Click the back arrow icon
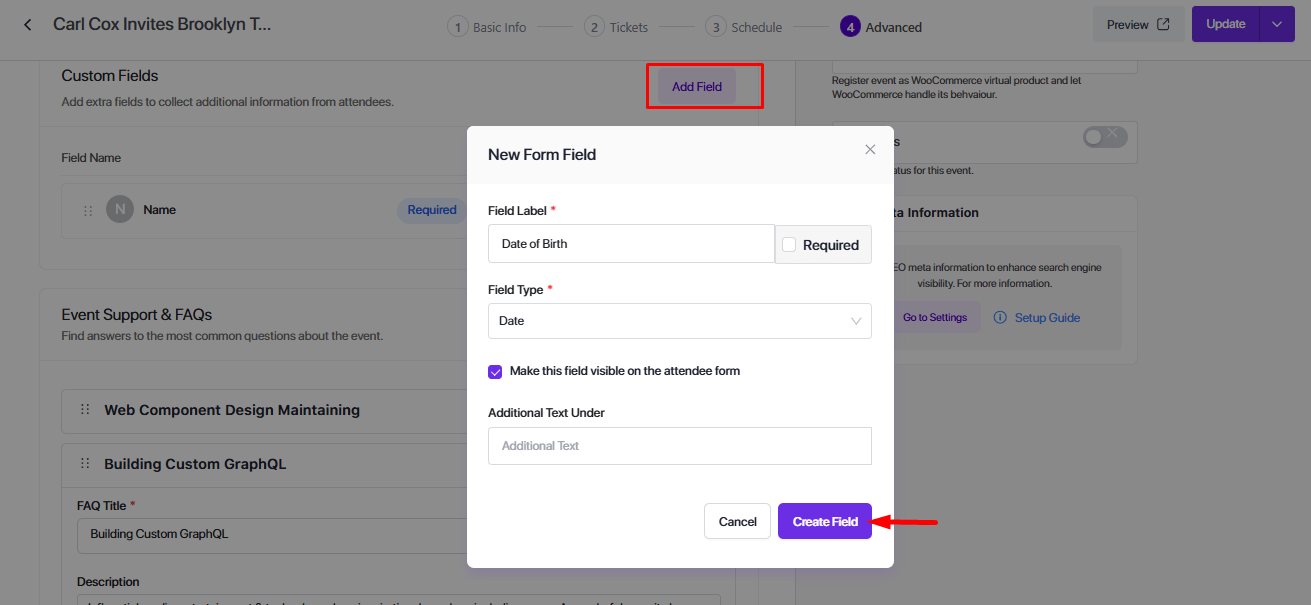Viewport: 1311px width, 605px height. coord(28,24)
